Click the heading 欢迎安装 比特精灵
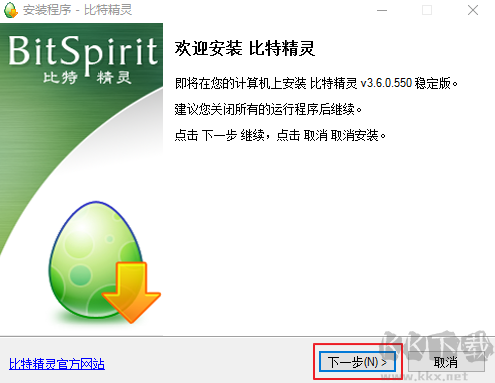 (x=245, y=49)
